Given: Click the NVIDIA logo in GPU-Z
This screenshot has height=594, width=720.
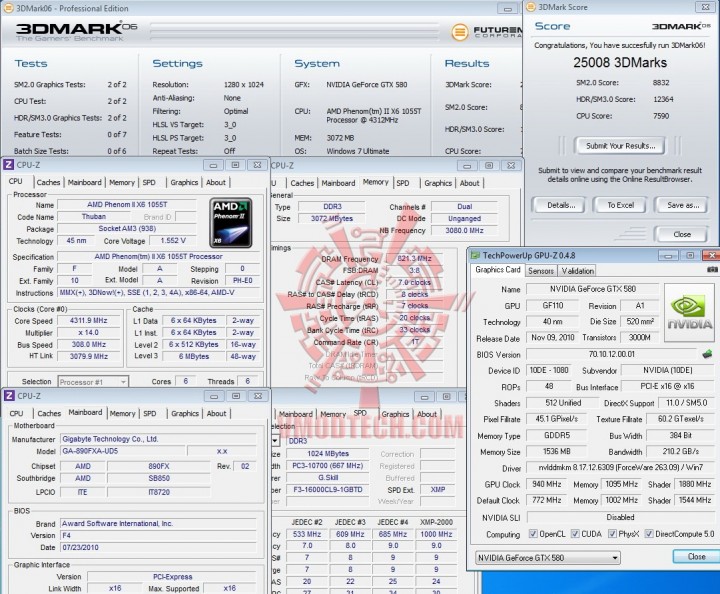Looking at the screenshot, I should [689, 313].
